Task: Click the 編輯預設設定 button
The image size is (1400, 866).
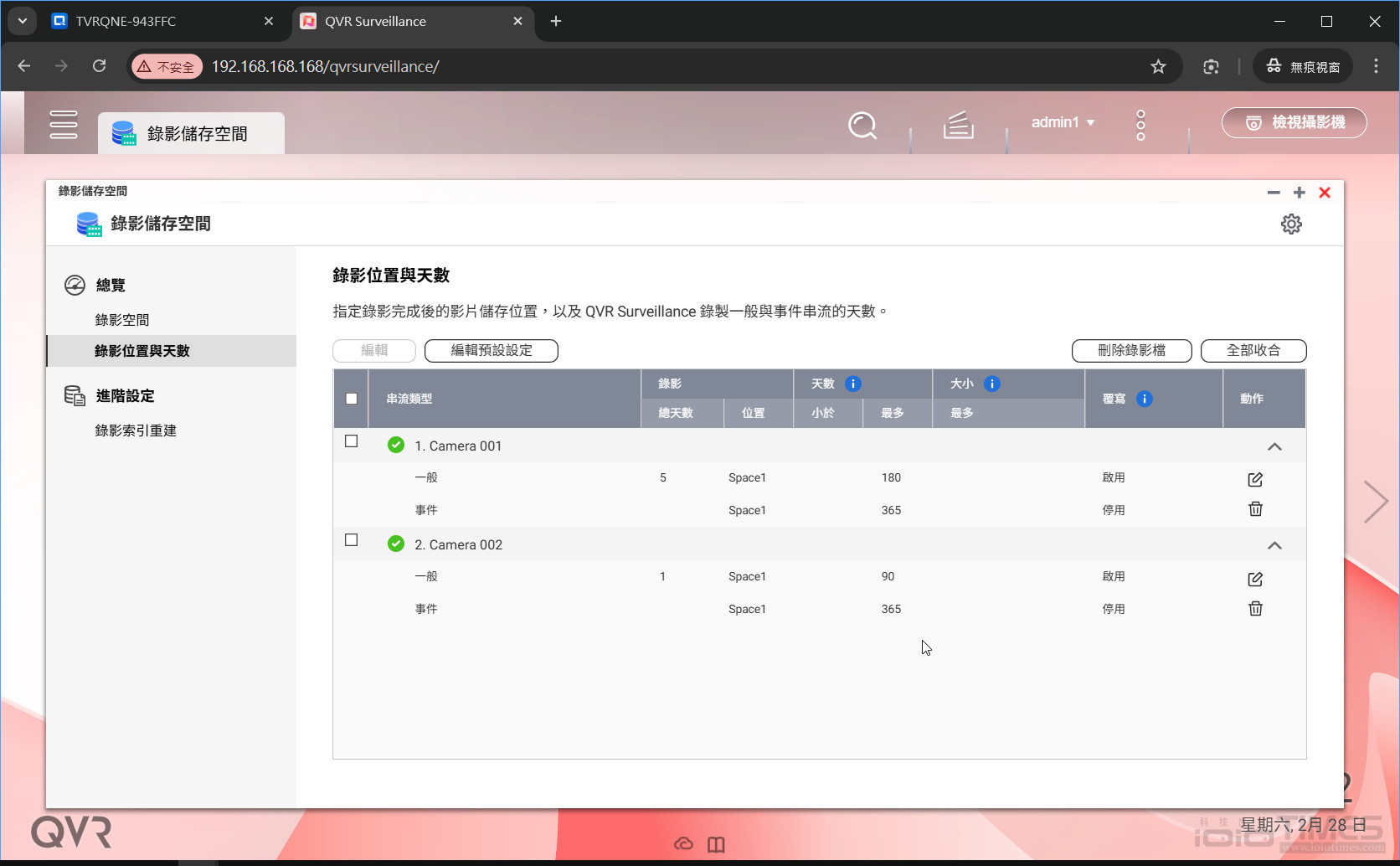Action: [x=492, y=350]
